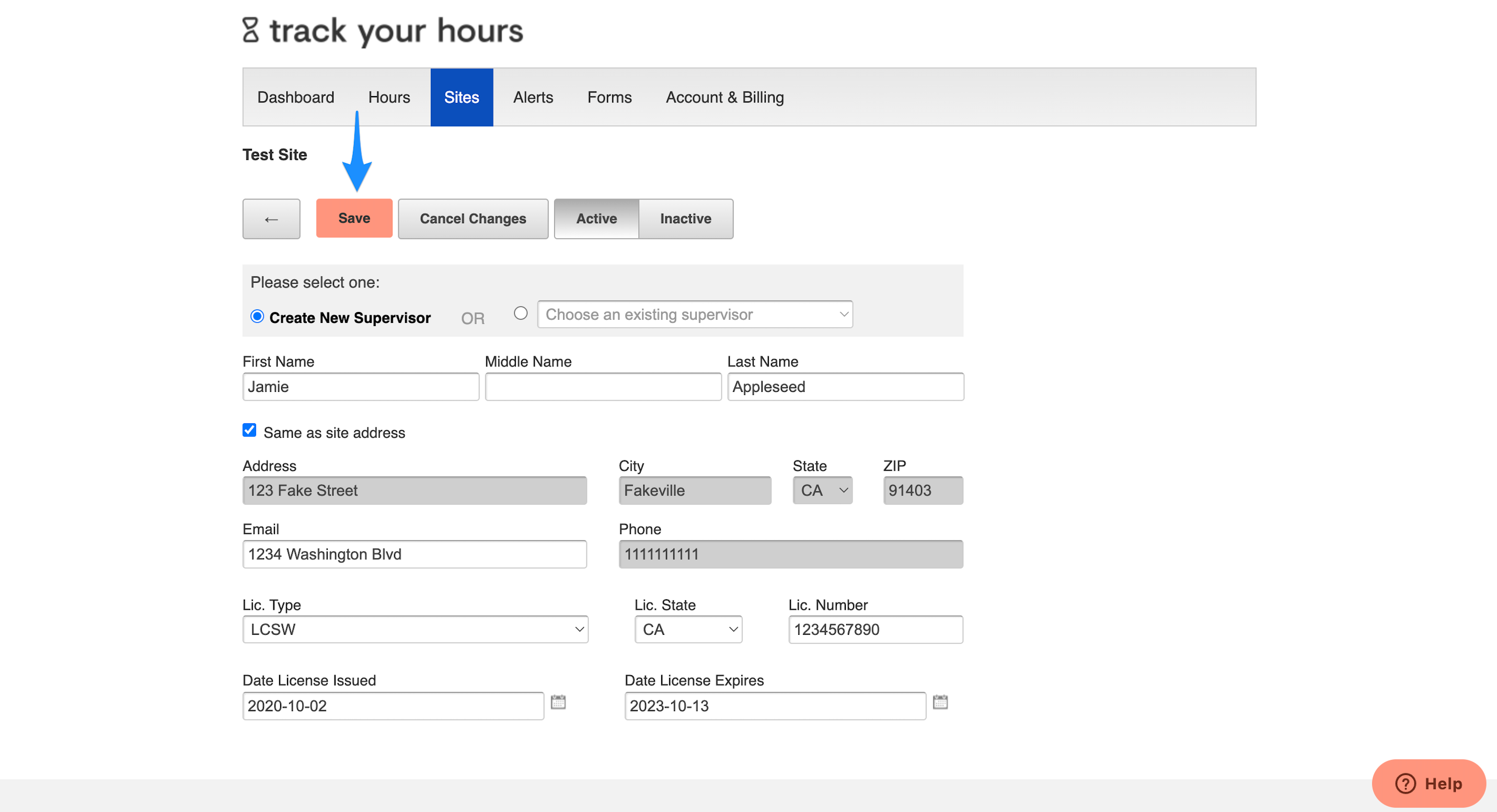This screenshot has height=812, width=1497.
Task: Click the Date License Issued field
Action: tap(394, 706)
